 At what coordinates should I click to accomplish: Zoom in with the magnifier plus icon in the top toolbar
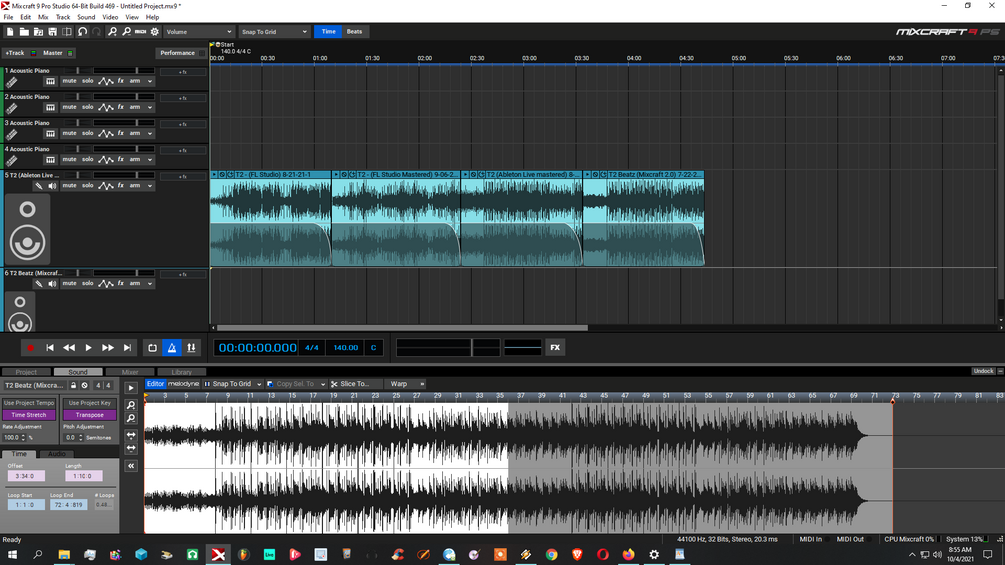[x=112, y=31]
